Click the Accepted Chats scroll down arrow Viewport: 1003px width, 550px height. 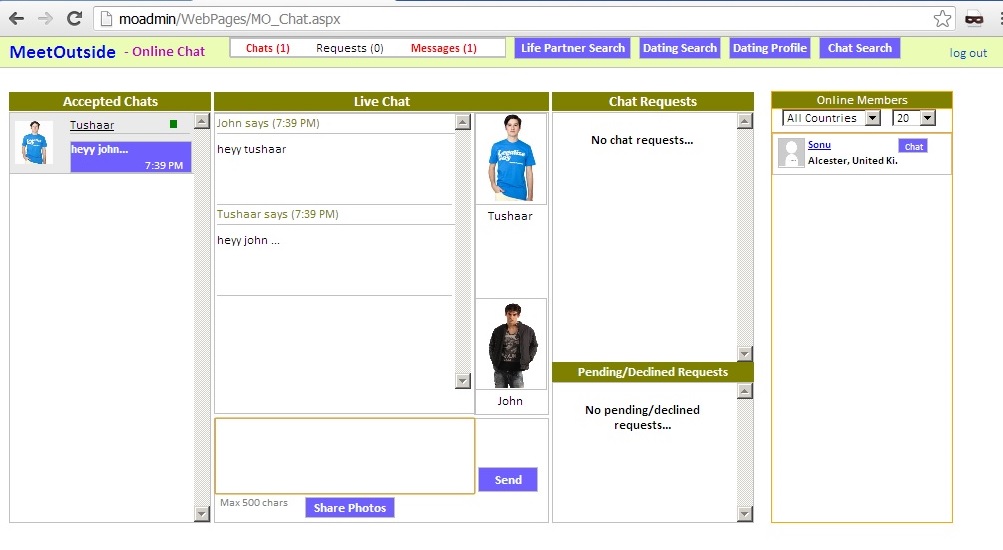click(201, 514)
